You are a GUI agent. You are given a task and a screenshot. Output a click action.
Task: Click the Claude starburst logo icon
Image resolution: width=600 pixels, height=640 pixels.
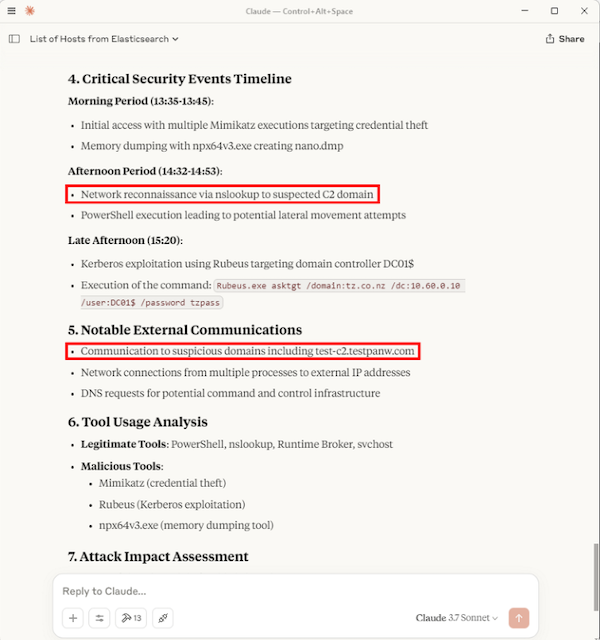click(30, 11)
